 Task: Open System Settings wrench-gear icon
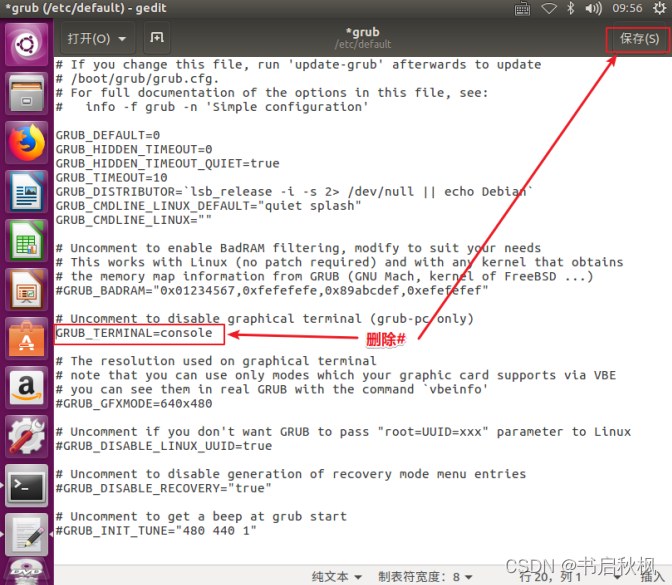(27, 437)
